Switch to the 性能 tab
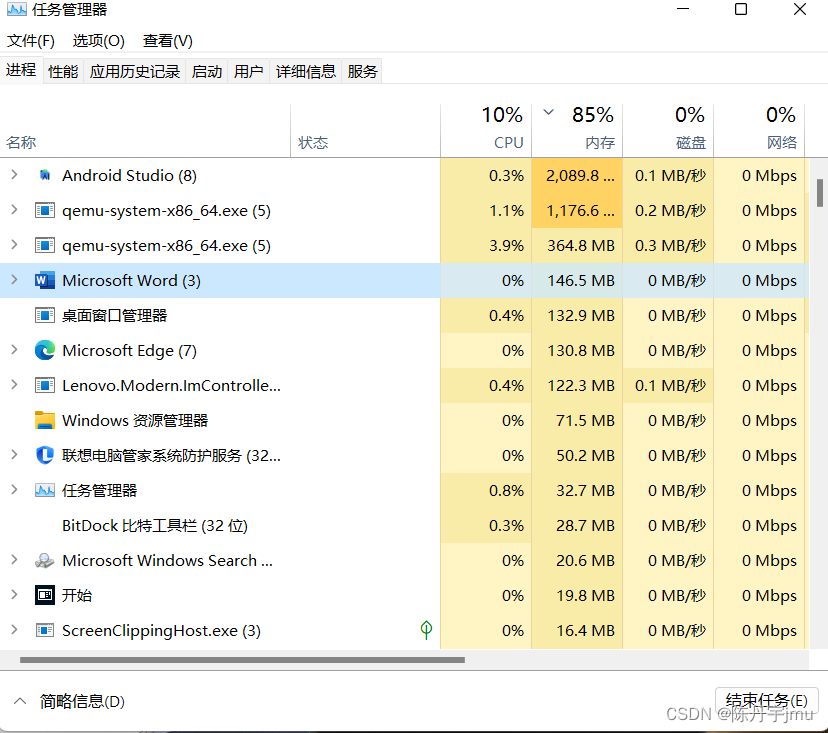Screen dimensions: 828x733 pyautogui.click(x=63, y=71)
